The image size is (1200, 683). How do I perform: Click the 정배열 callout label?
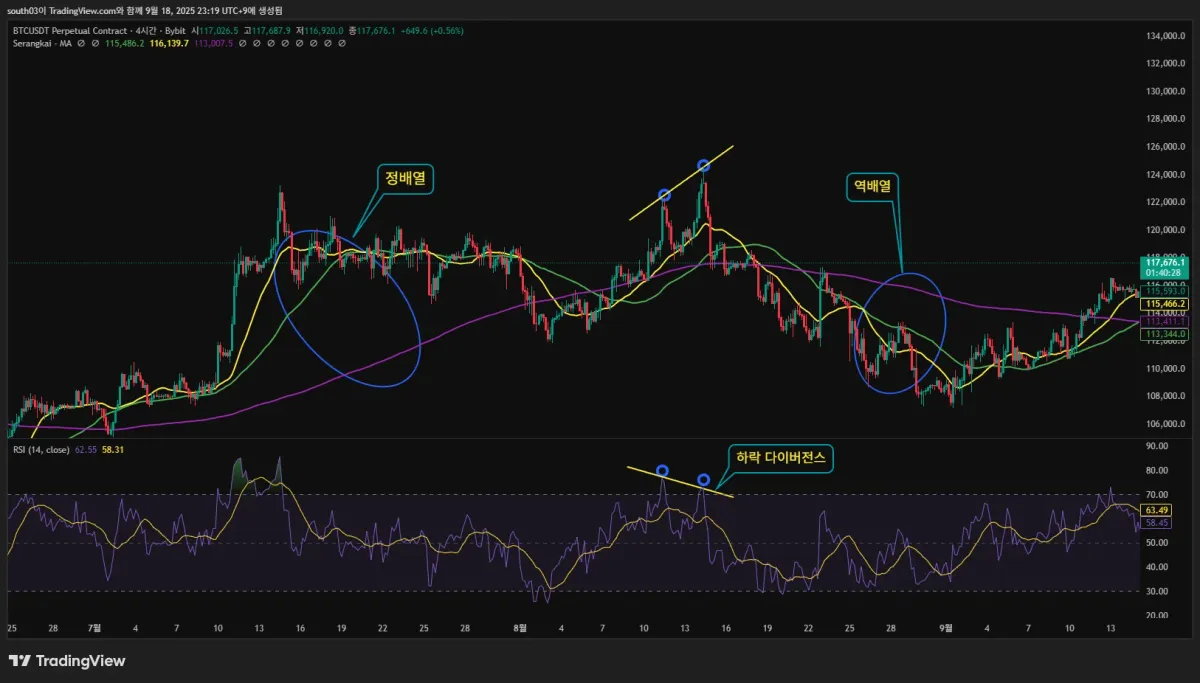pos(405,178)
